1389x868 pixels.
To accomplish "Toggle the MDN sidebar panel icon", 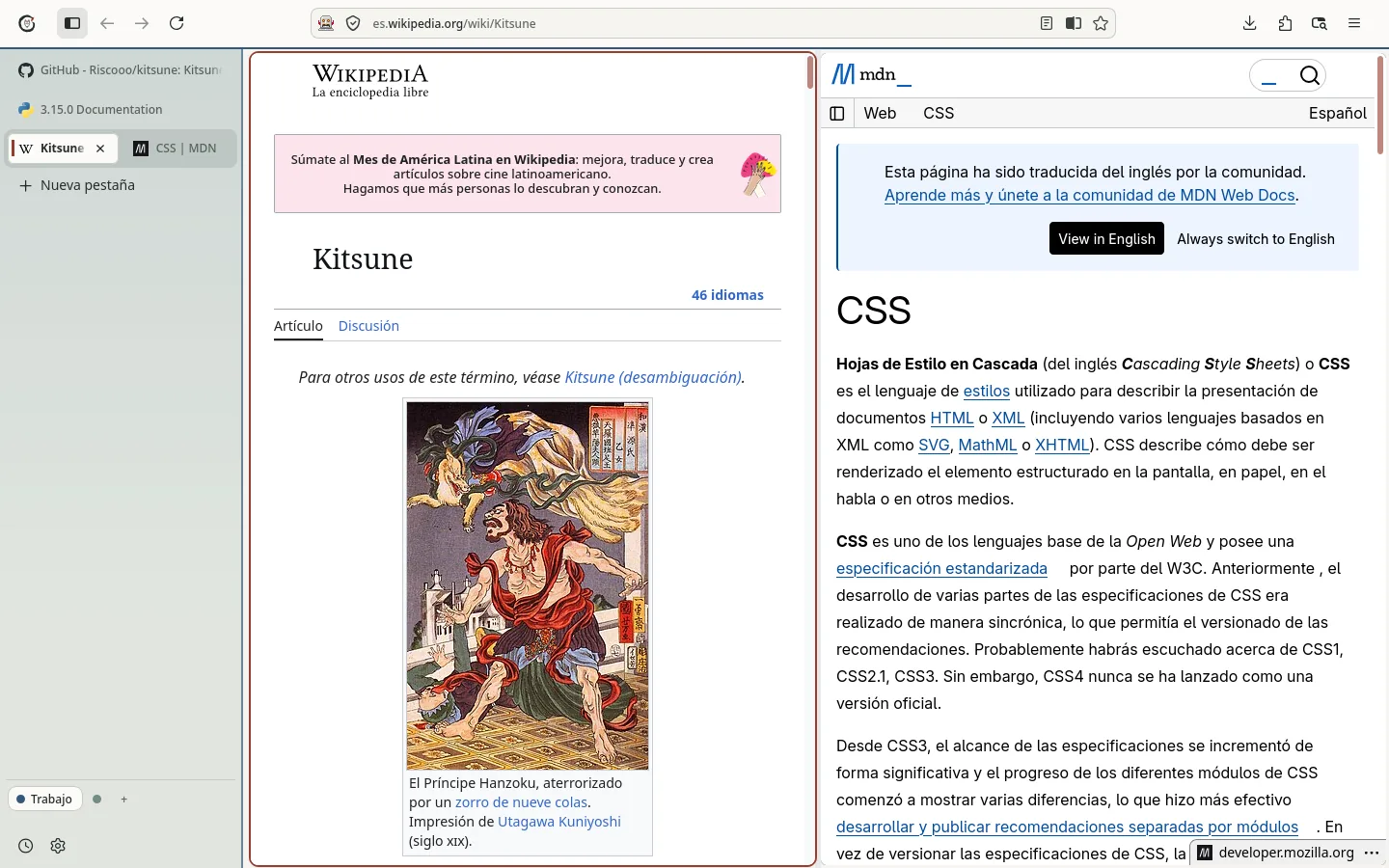I will [x=837, y=114].
